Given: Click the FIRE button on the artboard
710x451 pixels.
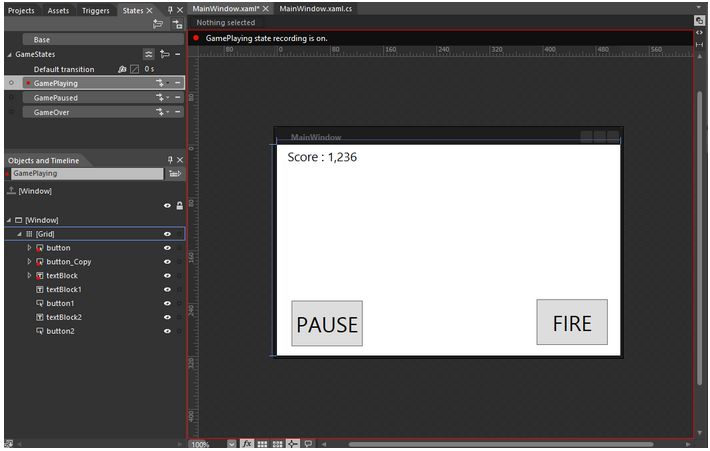Looking at the screenshot, I should click(x=572, y=322).
